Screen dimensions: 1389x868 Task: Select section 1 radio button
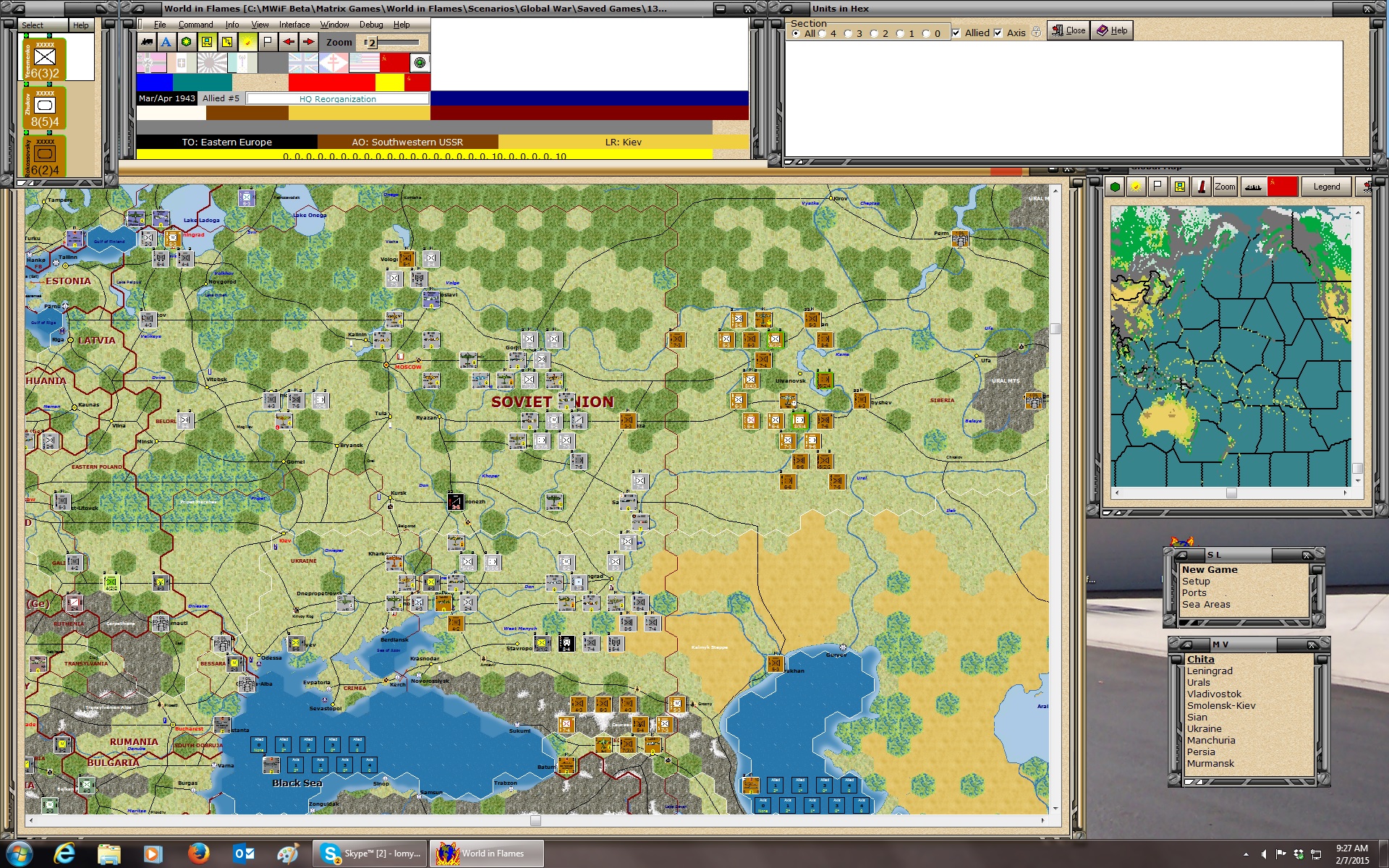(x=900, y=33)
